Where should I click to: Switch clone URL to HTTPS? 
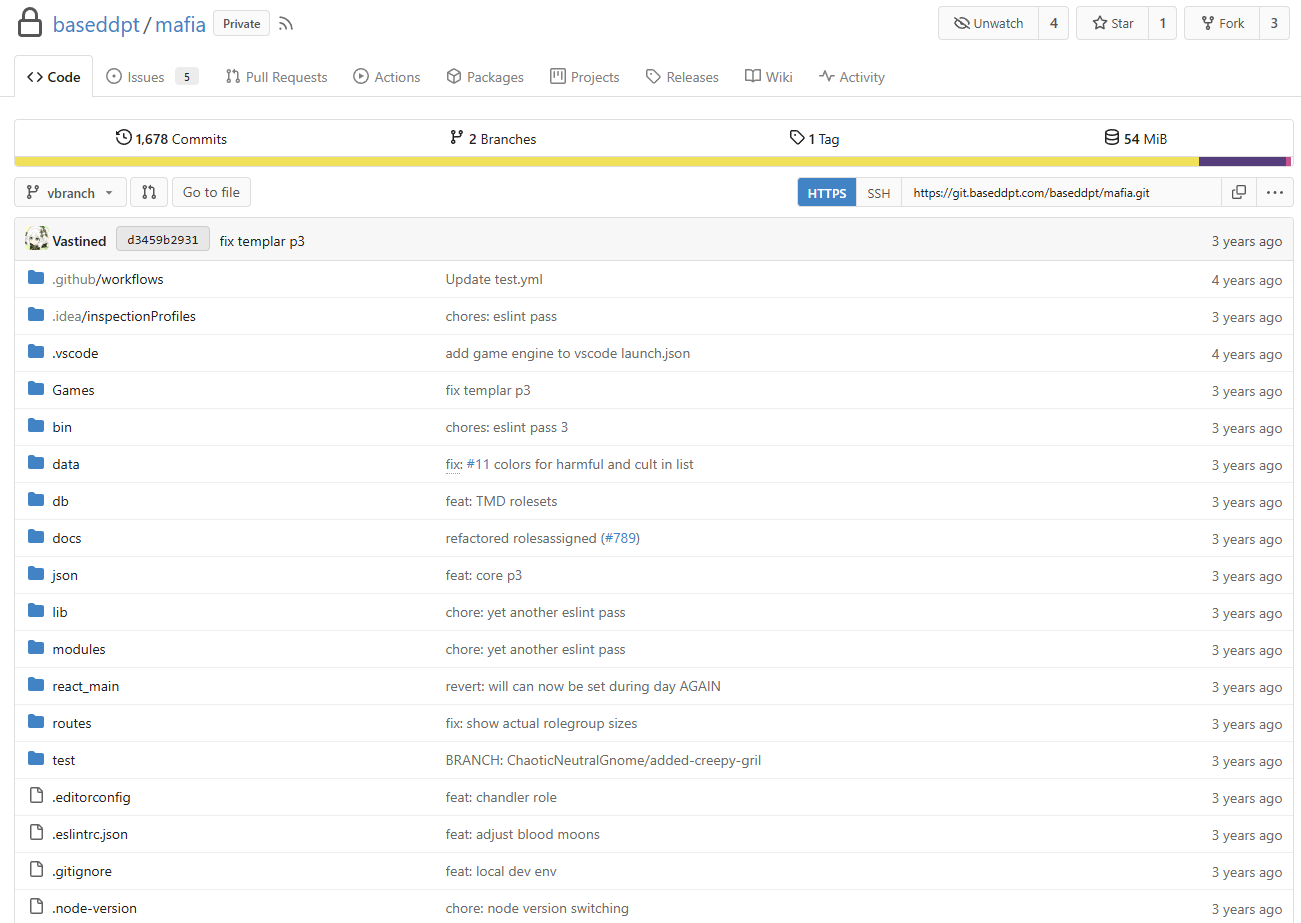pos(827,193)
